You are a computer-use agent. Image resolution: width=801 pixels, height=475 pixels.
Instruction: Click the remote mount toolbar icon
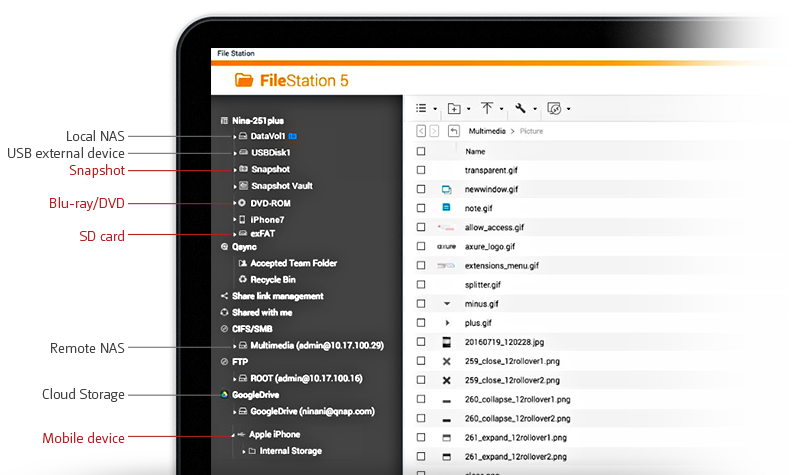coord(554,108)
